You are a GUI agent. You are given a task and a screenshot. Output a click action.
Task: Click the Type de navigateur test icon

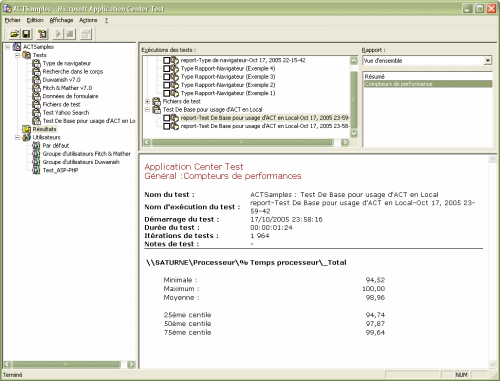[36, 63]
